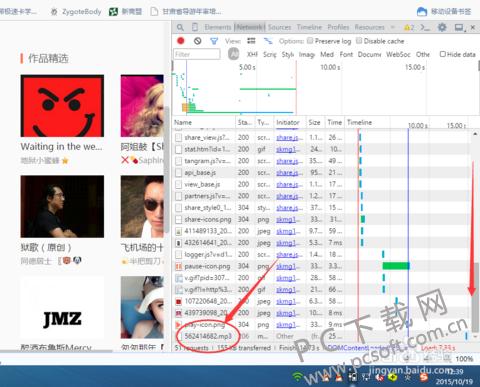480x387 pixels.
Task: Toggle the blue filter funnel icon
Action: pos(214,41)
